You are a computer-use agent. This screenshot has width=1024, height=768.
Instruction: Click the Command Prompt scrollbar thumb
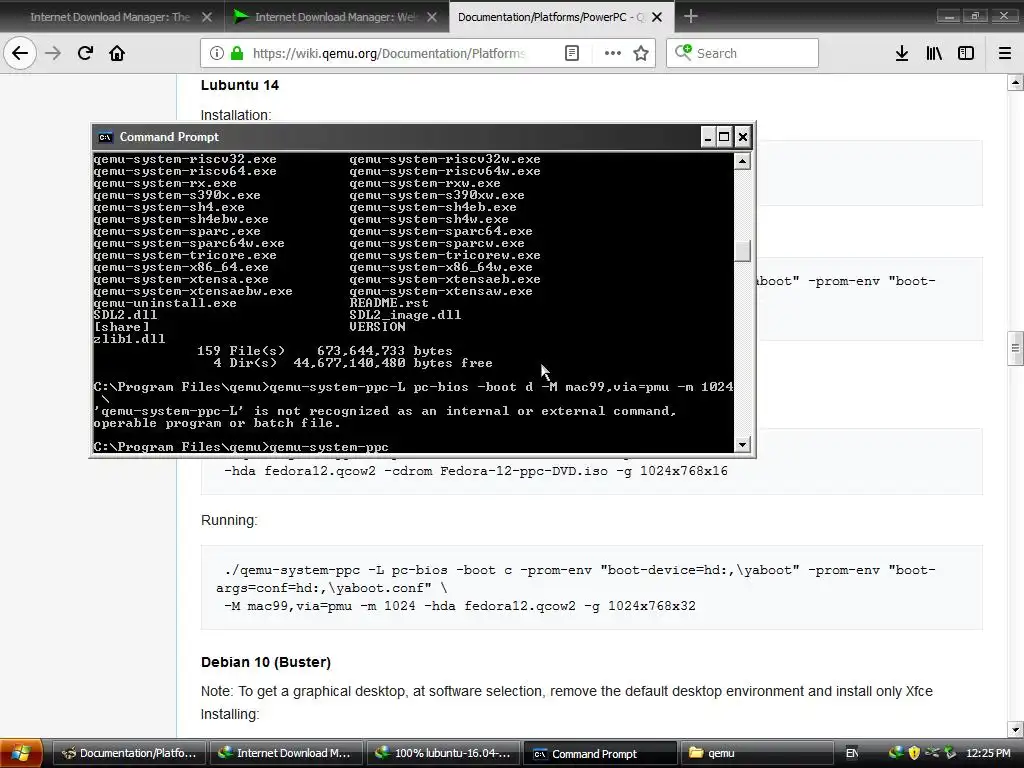coord(742,251)
